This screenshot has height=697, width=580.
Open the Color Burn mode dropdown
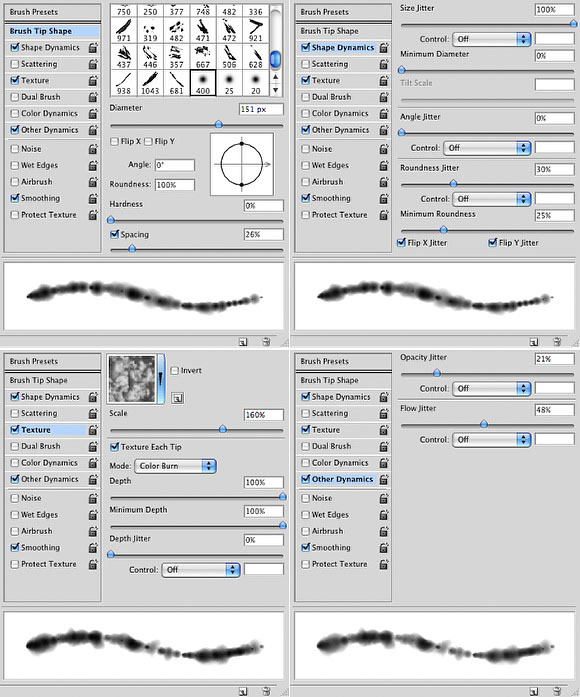(175, 466)
